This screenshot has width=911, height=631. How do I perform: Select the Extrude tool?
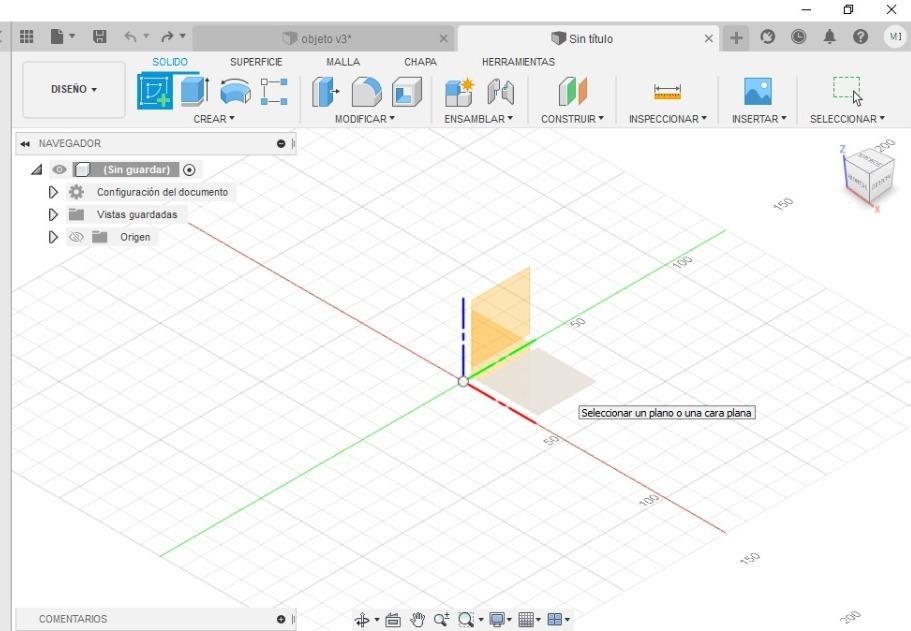pyautogui.click(x=195, y=91)
